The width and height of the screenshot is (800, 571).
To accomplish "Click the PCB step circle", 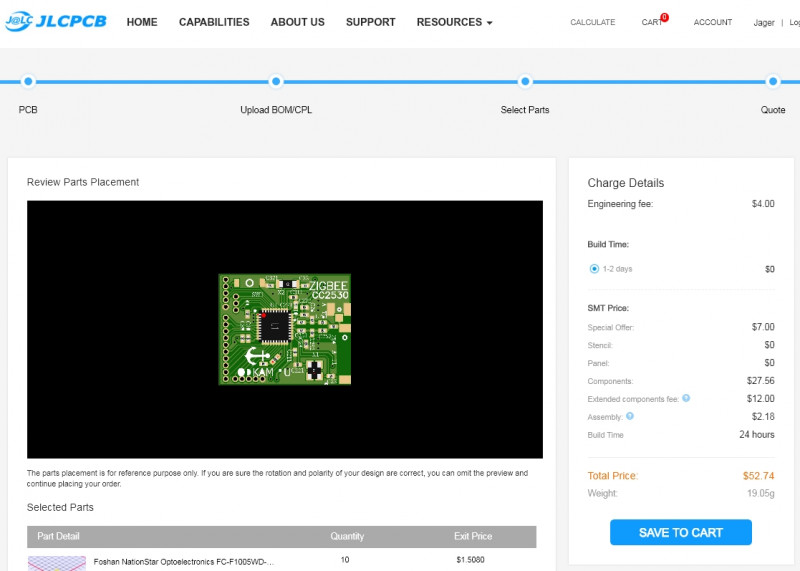I will click(28, 82).
